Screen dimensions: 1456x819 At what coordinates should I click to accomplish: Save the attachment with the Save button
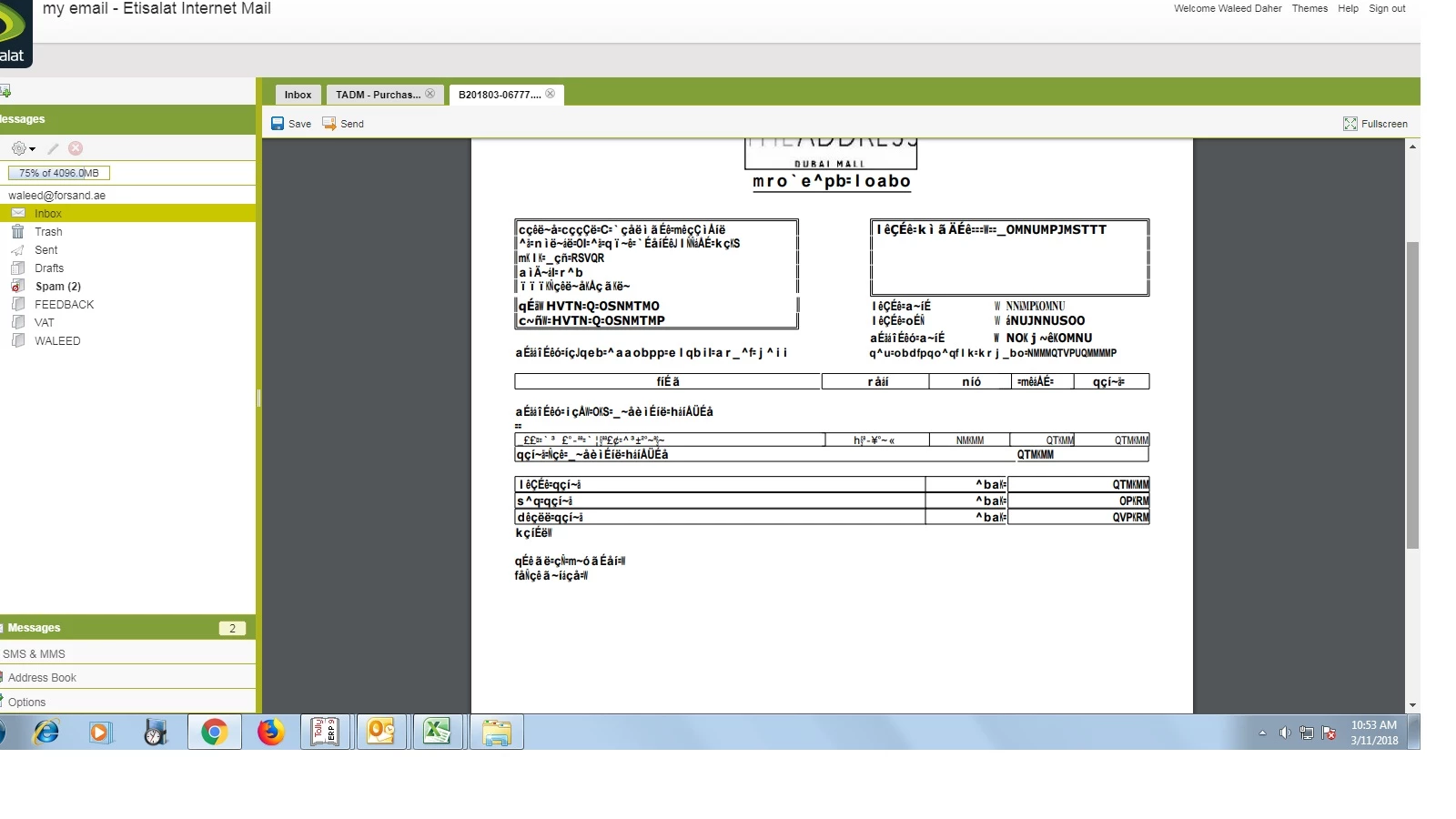pyautogui.click(x=291, y=124)
